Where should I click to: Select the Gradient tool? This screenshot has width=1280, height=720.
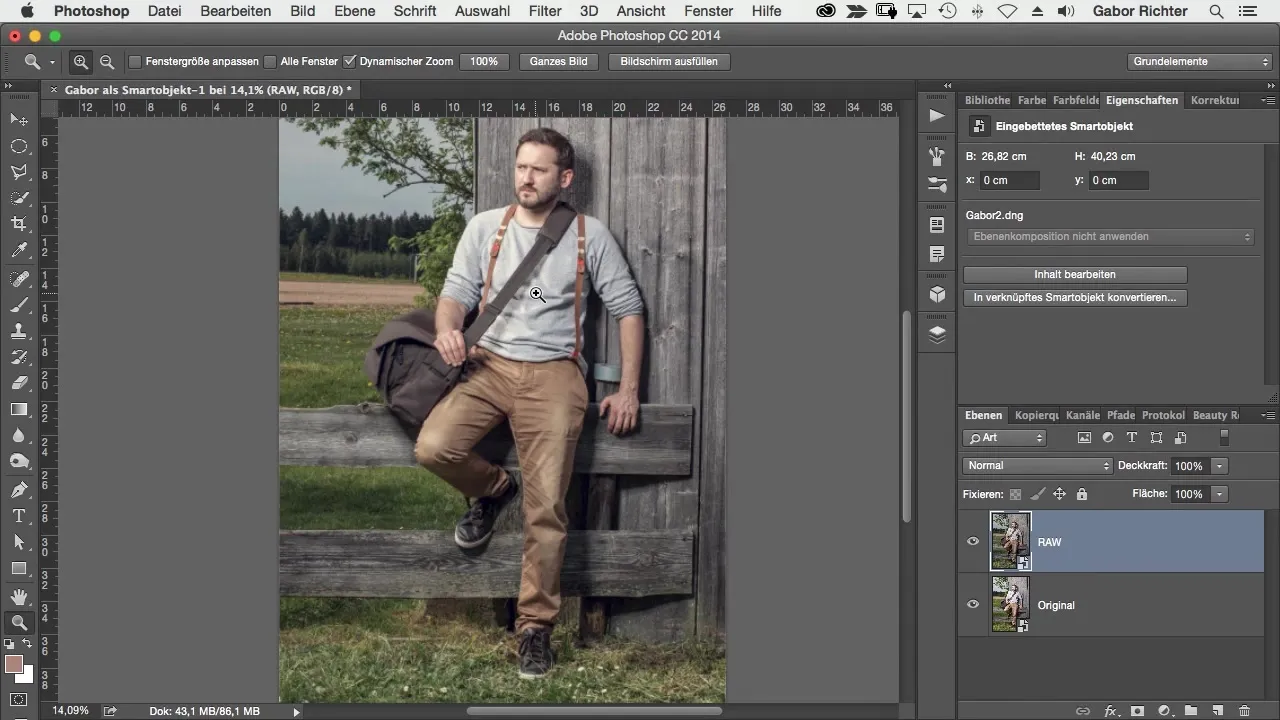coord(19,409)
